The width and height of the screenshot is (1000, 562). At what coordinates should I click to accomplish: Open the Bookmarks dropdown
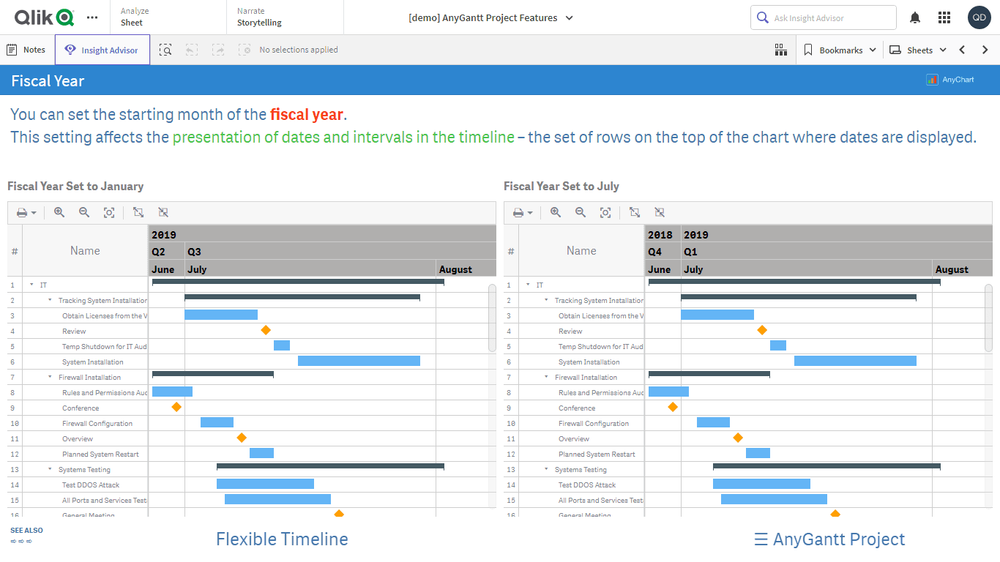[x=840, y=50]
